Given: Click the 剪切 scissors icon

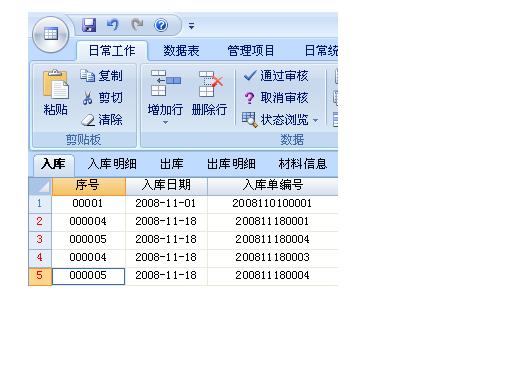Looking at the screenshot, I should pyautogui.click(x=88, y=98).
